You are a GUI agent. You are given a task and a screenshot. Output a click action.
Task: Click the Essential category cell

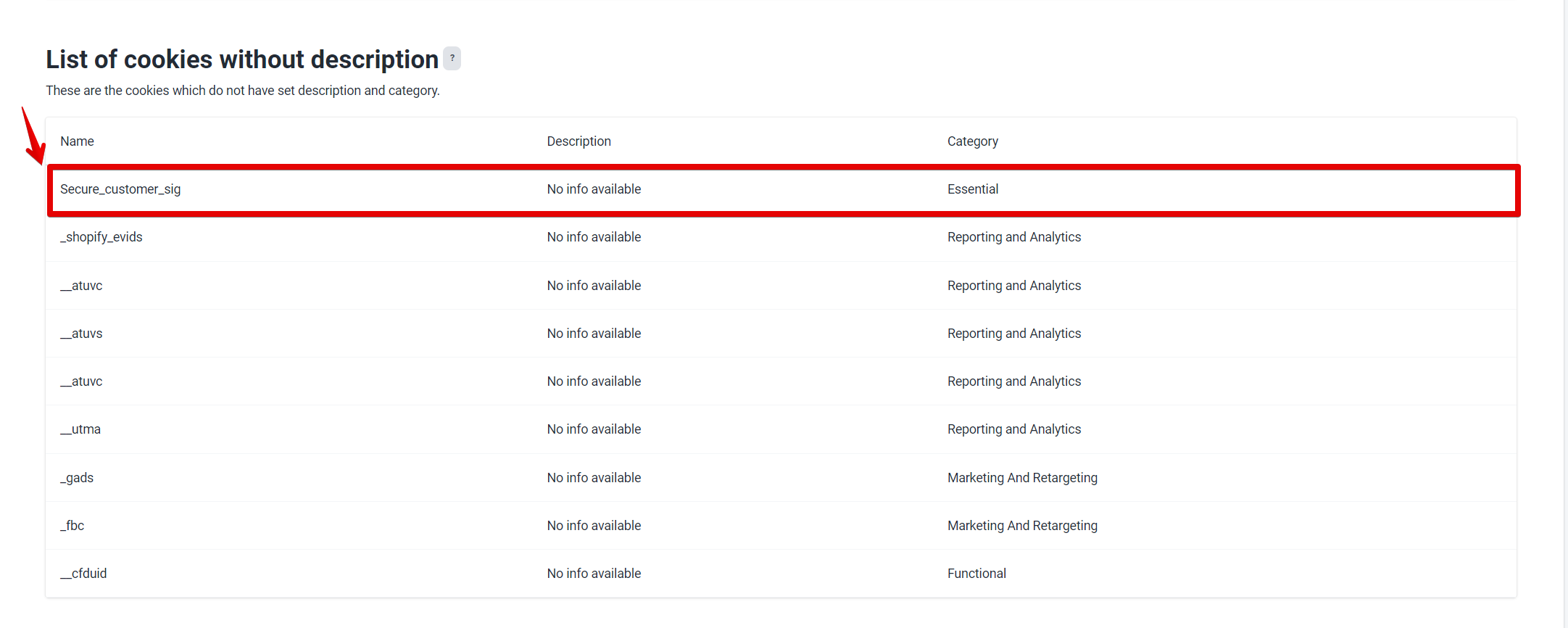click(972, 189)
